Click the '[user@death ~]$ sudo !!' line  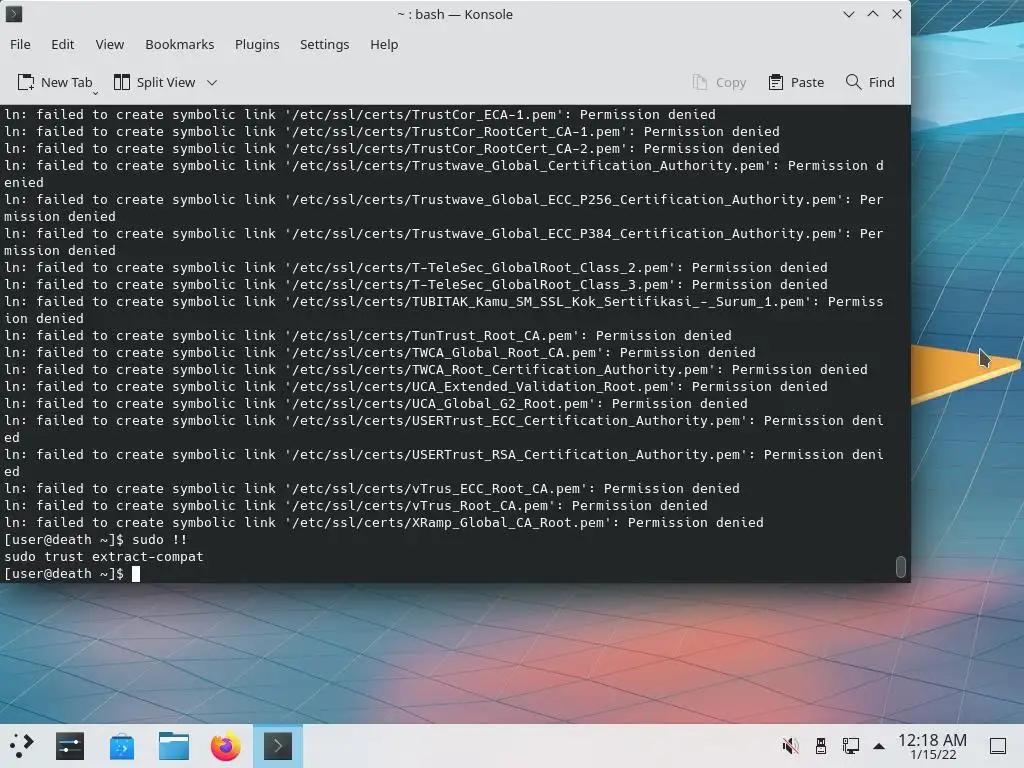point(95,539)
